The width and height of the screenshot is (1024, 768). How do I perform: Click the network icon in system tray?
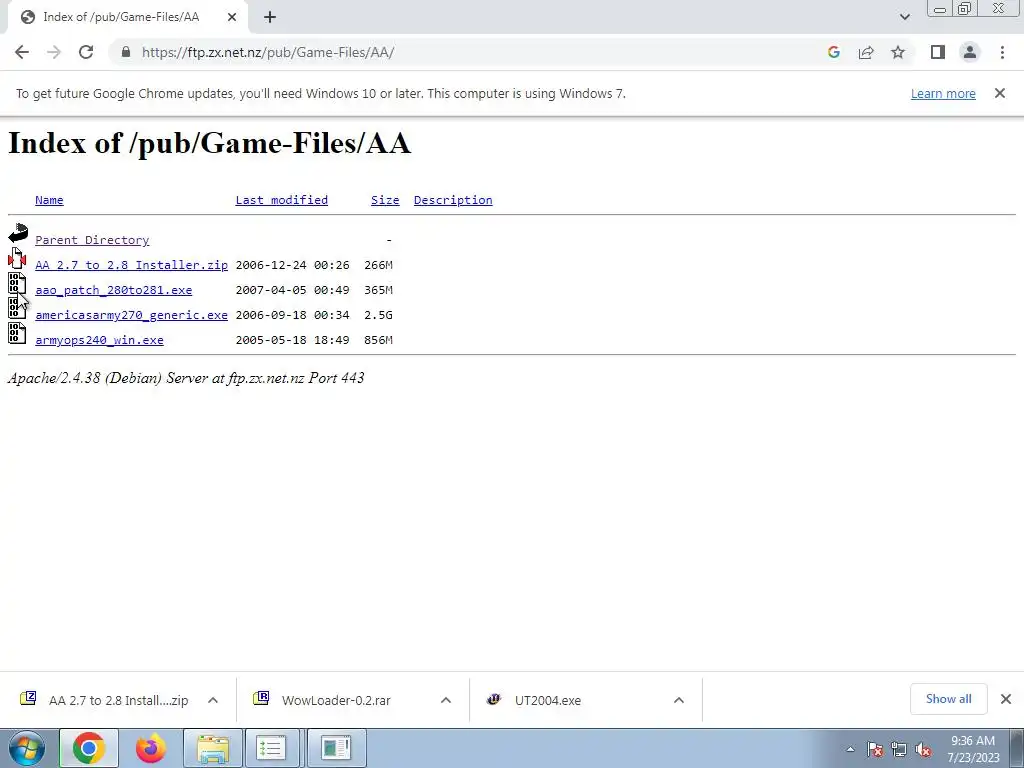899,749
